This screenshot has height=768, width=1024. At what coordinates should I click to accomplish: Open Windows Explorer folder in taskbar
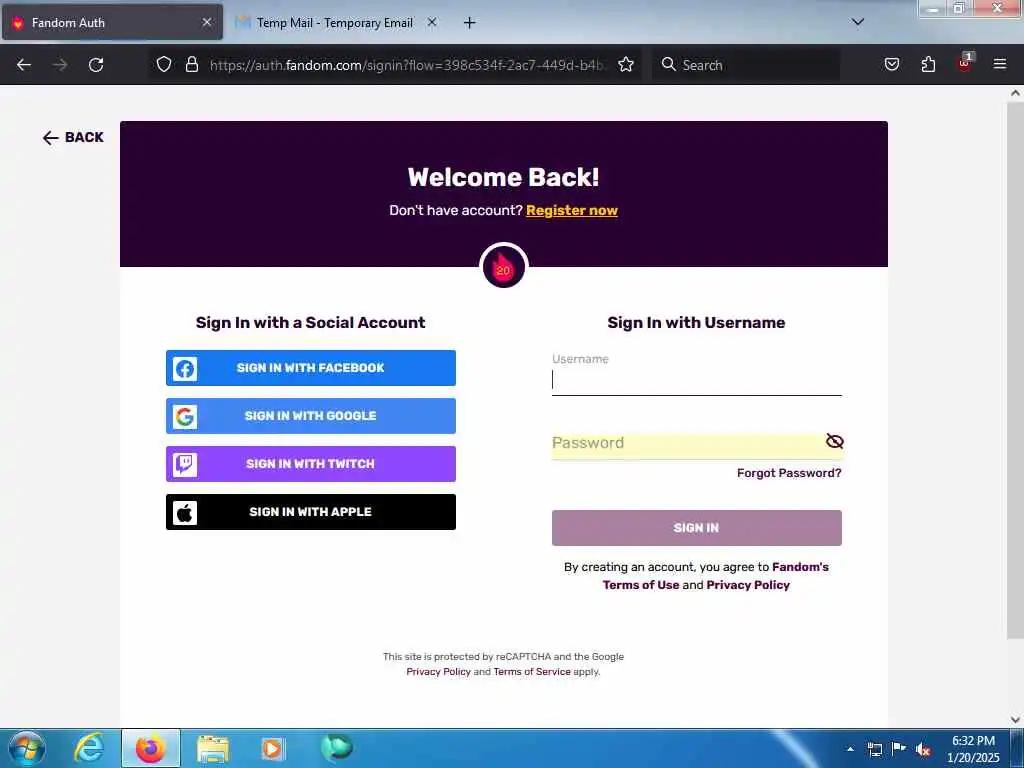coord(213,748)
